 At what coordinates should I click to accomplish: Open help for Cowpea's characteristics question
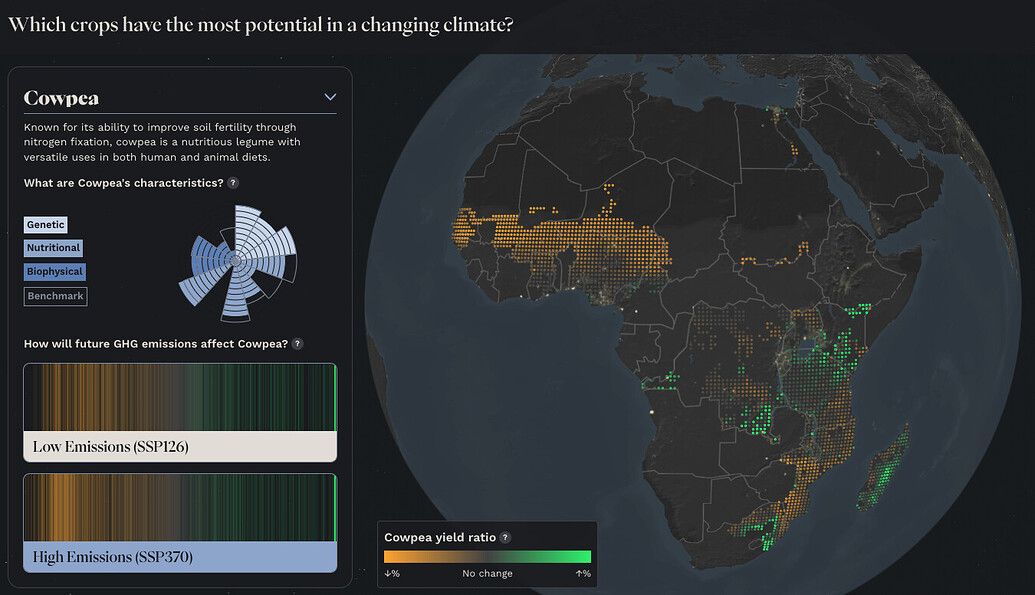click(x=233, y=183)
